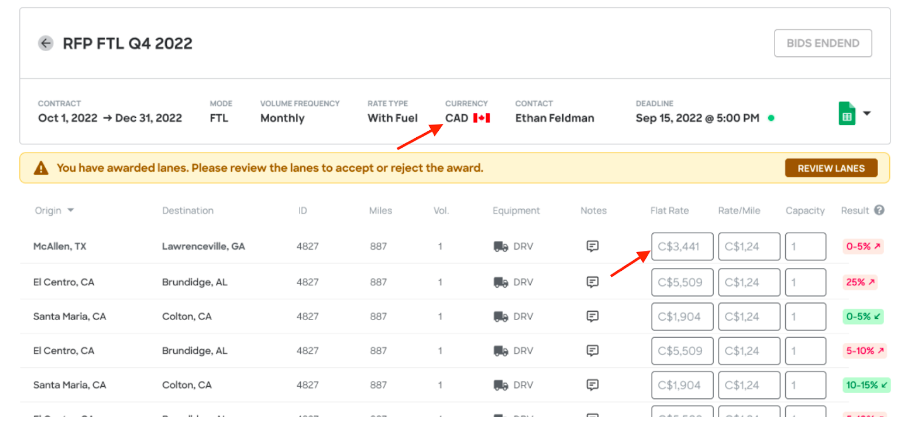This screenshot has height=428, width=914.
Task: Open notes for the El Centro lane with the 25% result
Action: pos(592,282)
